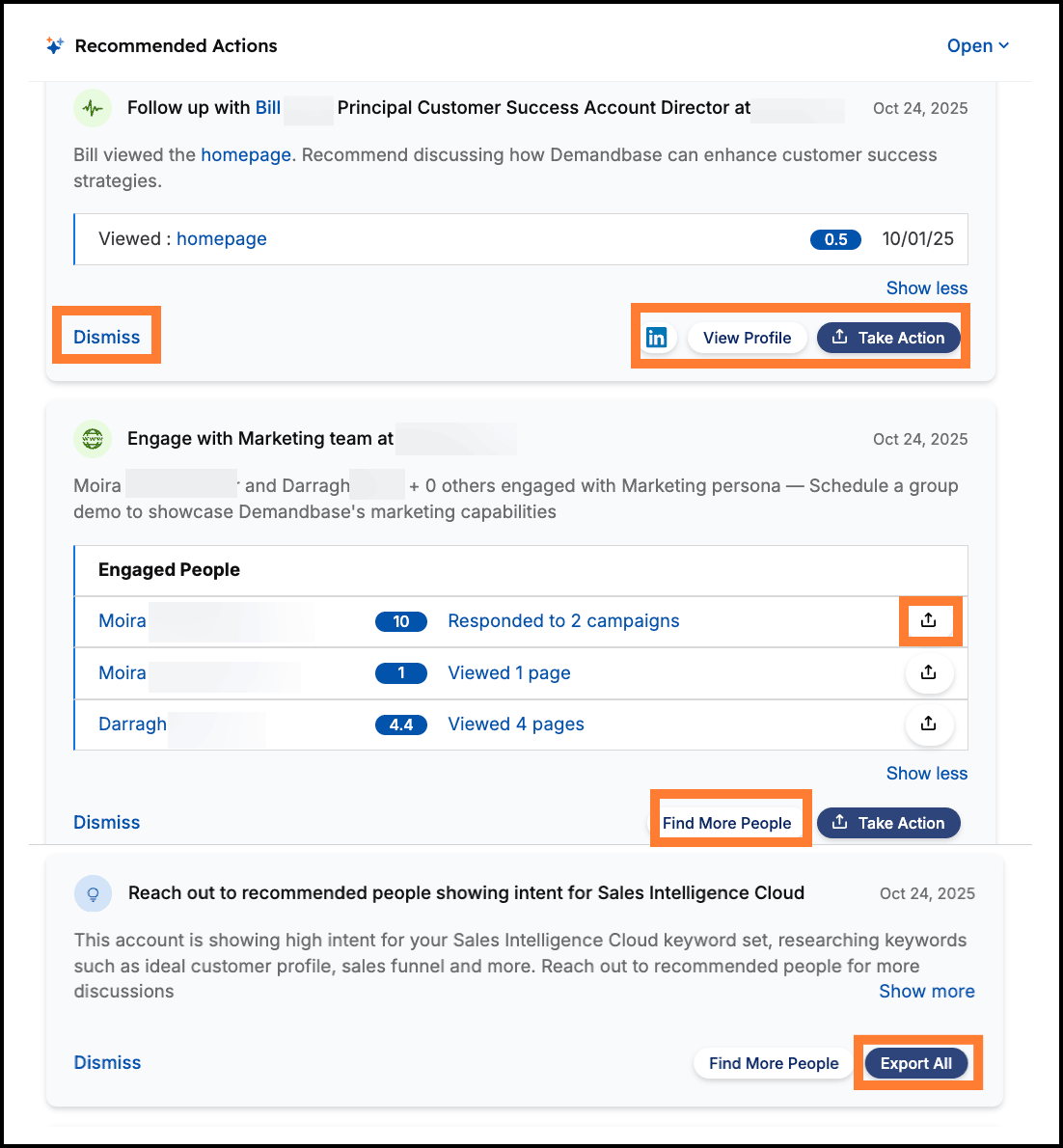Click the sparkle icon next to Recommended Actions
The width and height of the screenshot is (1063, 1148).
coord(55,45)
